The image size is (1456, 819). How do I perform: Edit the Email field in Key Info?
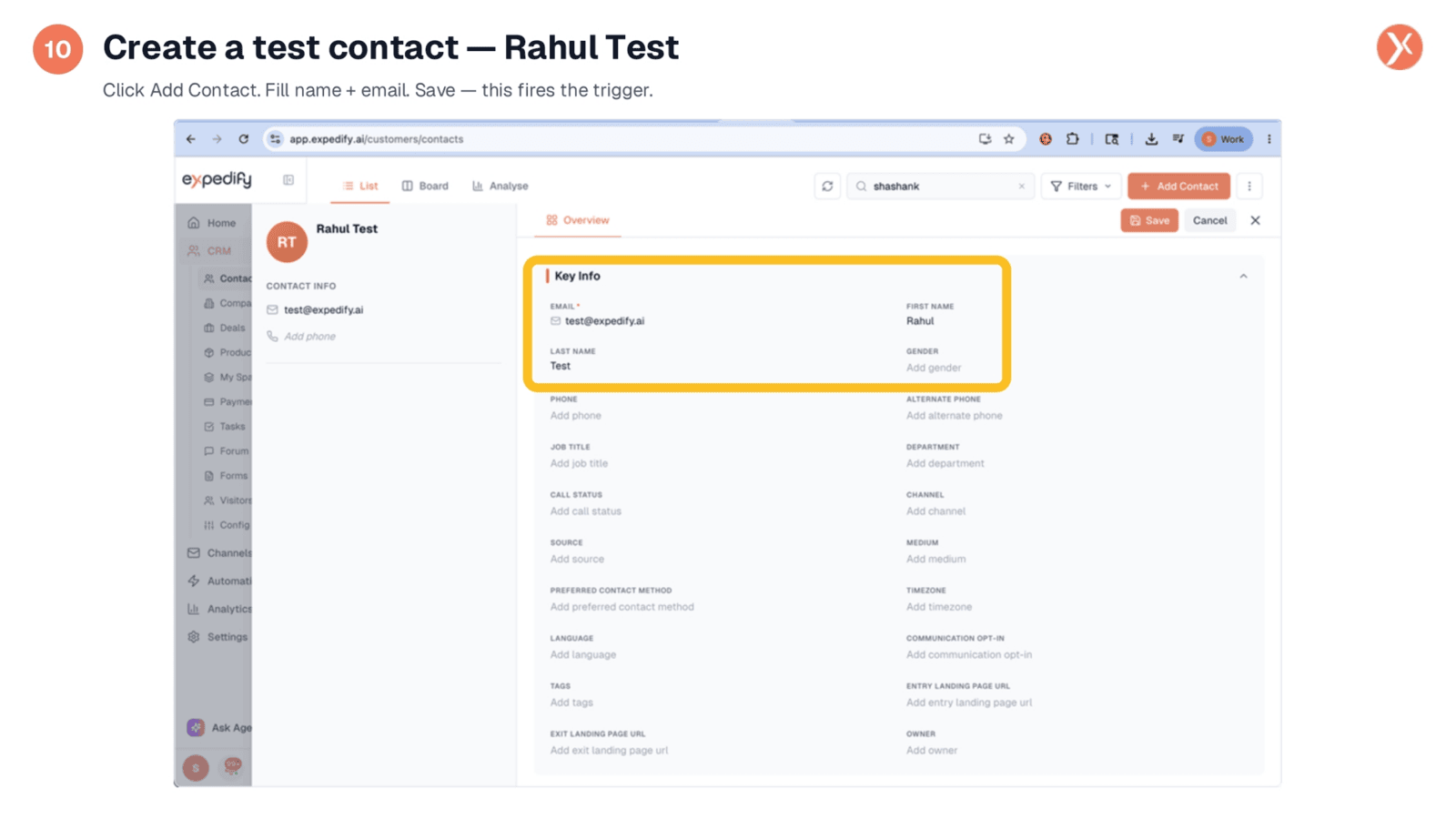(604, 320)
